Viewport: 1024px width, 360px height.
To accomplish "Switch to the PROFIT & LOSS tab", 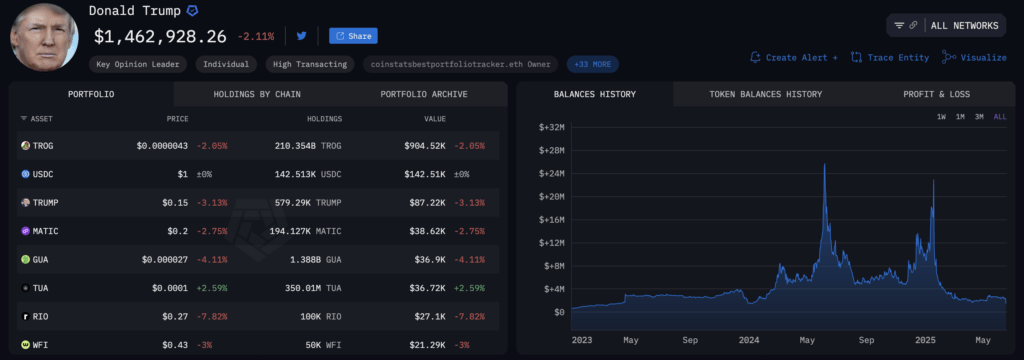I will coord(936,94).
